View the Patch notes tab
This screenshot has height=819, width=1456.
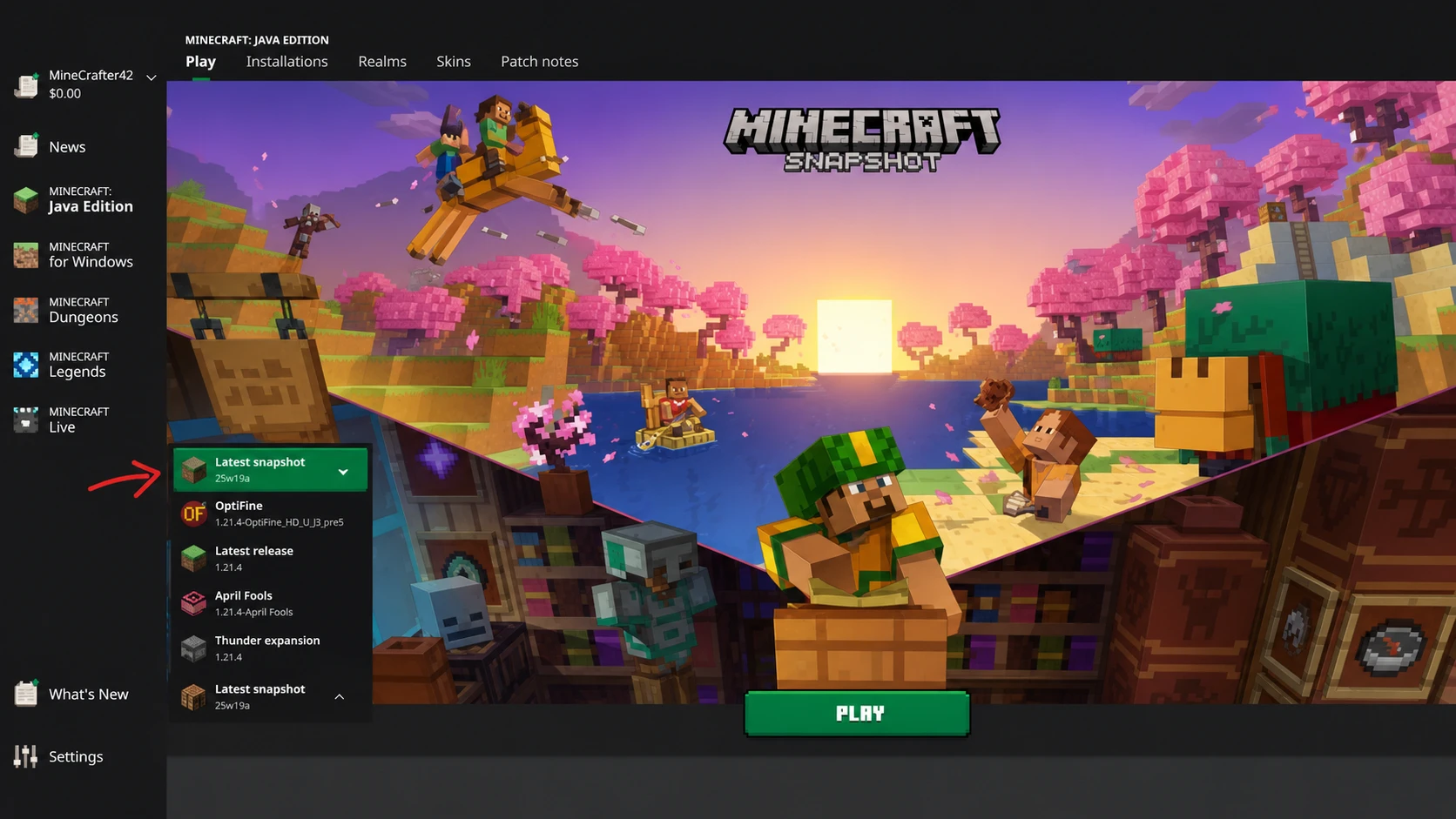[x=539, y=62]
